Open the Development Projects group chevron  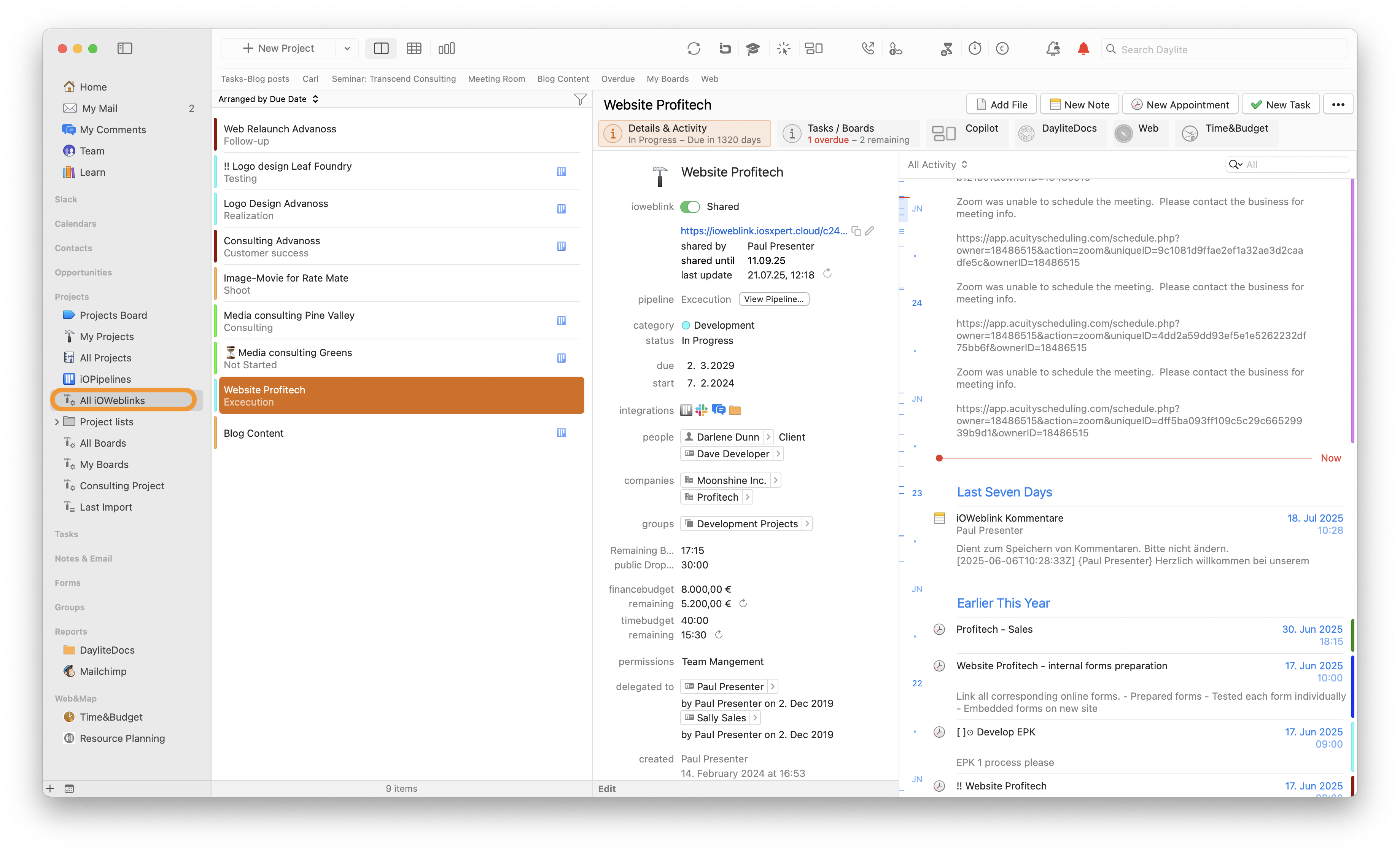click(807, 524)
